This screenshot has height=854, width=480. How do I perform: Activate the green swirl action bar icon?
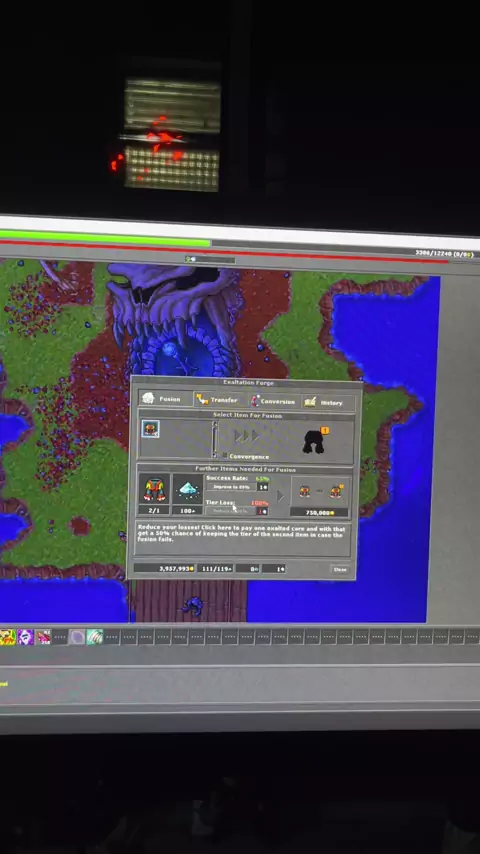tap(95, 637)
